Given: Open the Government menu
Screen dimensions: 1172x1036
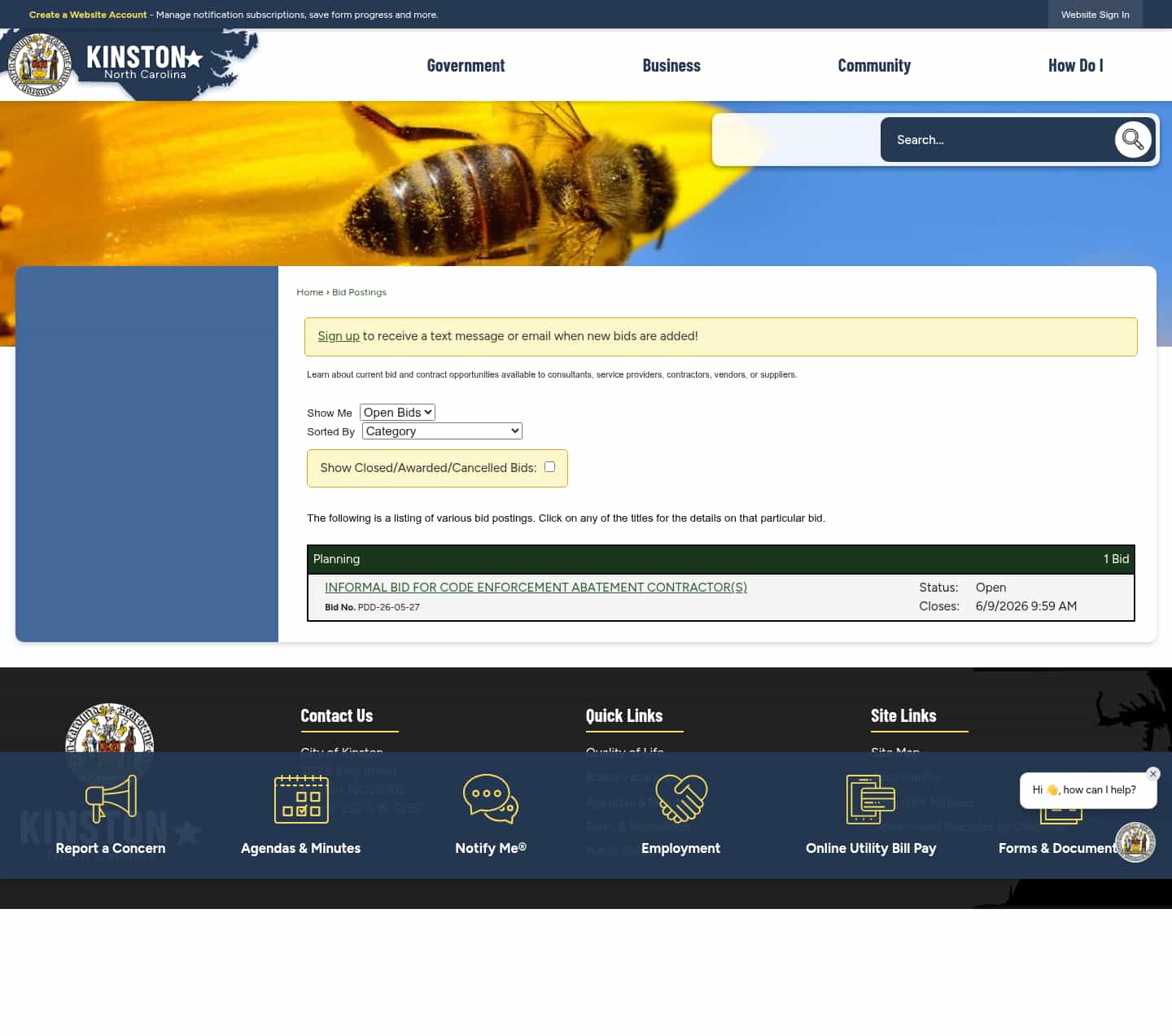Looking at the screenshot, I should click(x=466, y=66).
